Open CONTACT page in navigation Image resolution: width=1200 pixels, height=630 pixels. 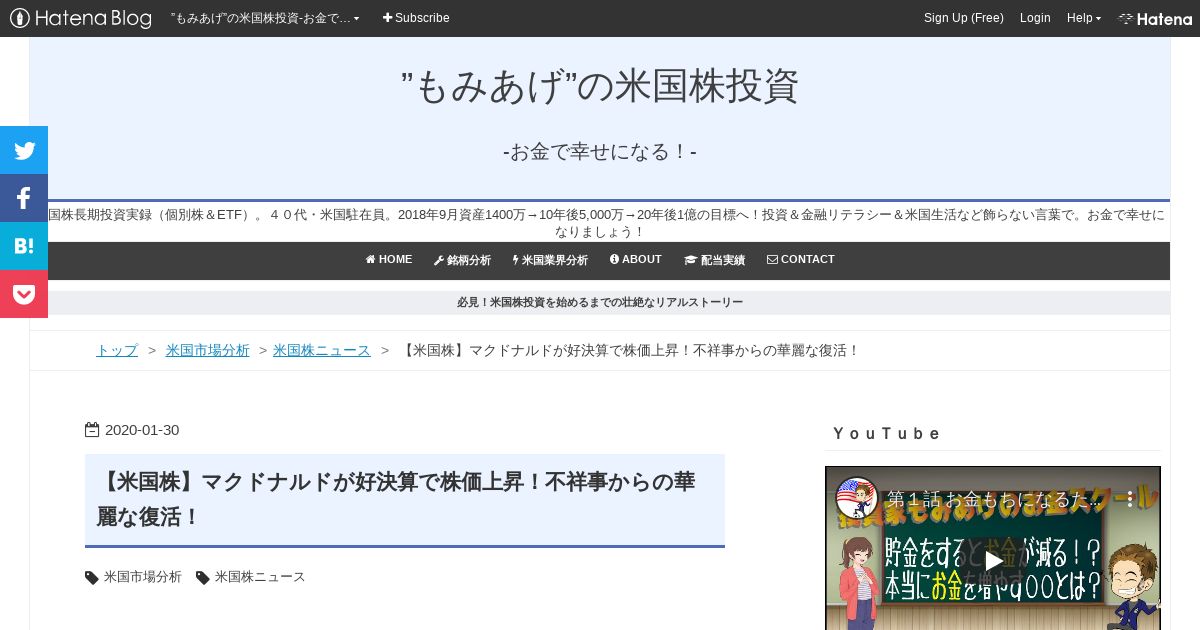(x=800, y=260)
